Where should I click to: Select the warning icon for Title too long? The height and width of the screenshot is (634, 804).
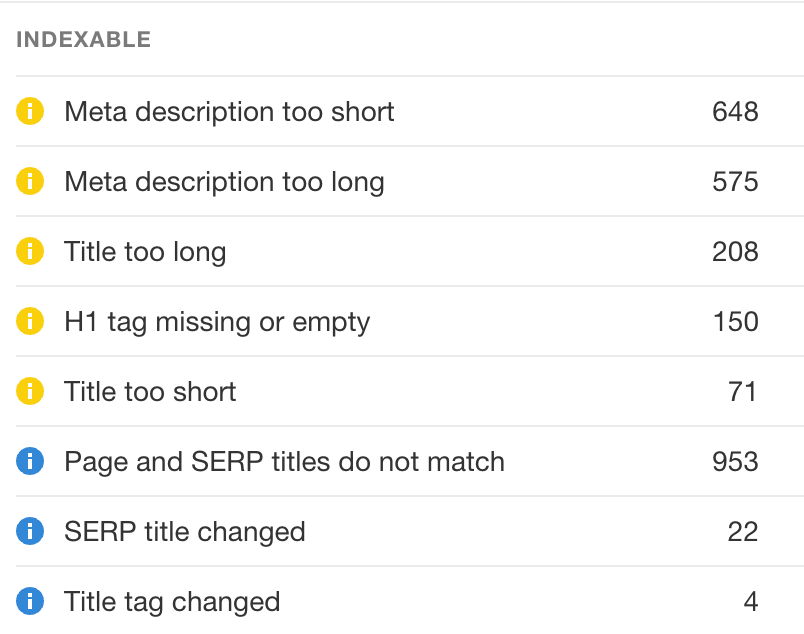coord(30,252)
